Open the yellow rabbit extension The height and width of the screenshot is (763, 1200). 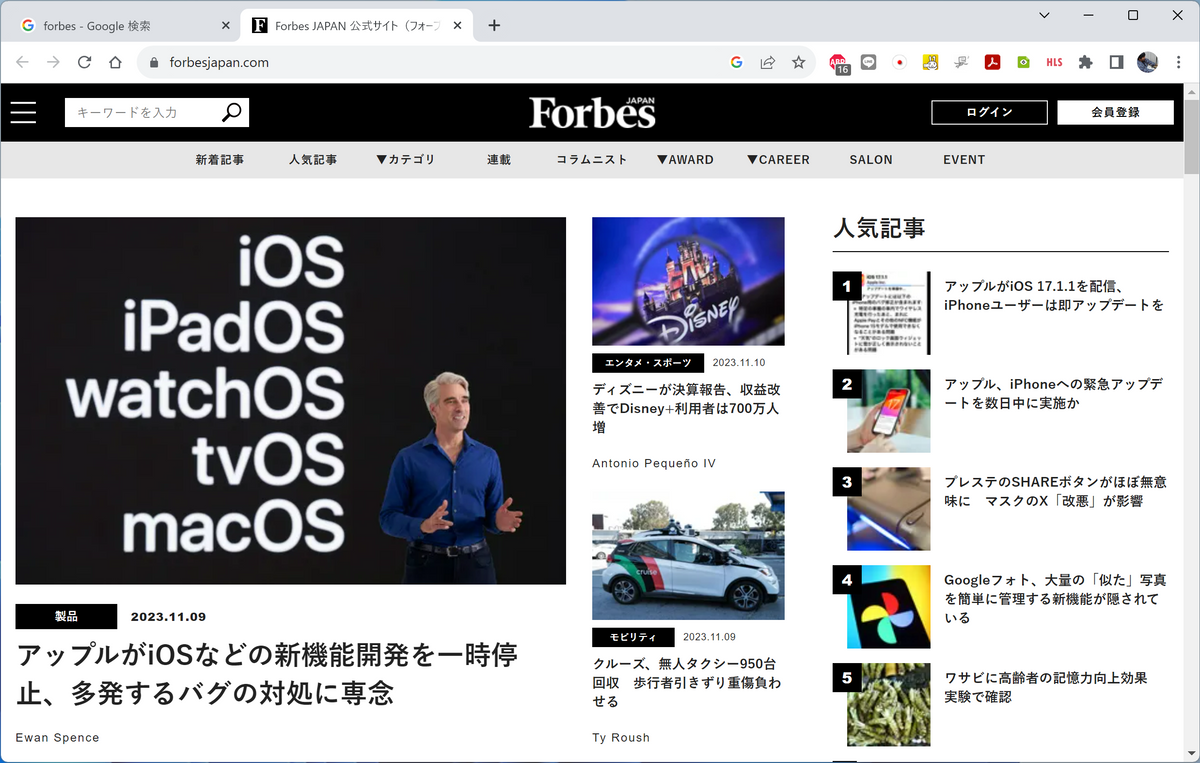(930, 62)
